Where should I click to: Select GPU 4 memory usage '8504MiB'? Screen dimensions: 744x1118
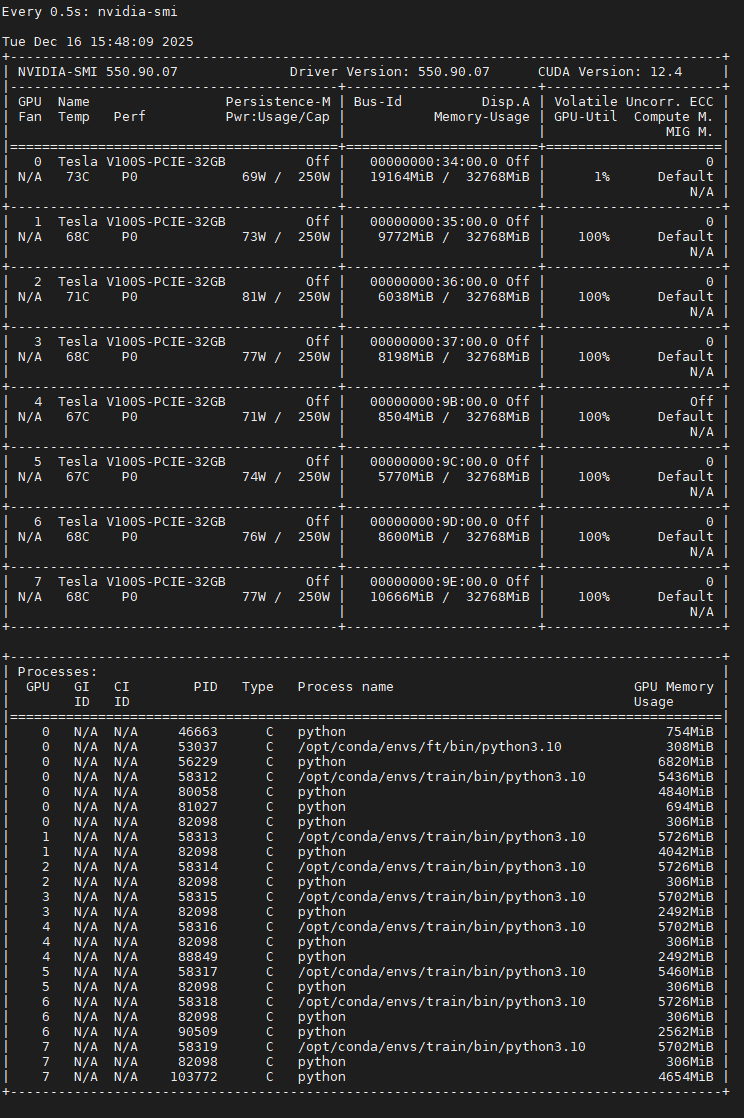(x=406, y=416)
